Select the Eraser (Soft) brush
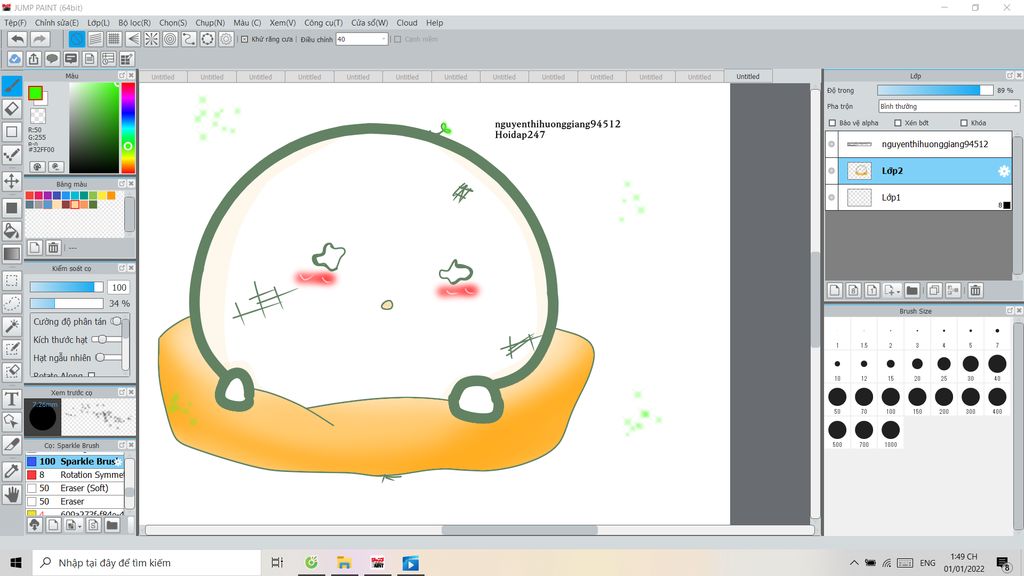 pos(75,488)
